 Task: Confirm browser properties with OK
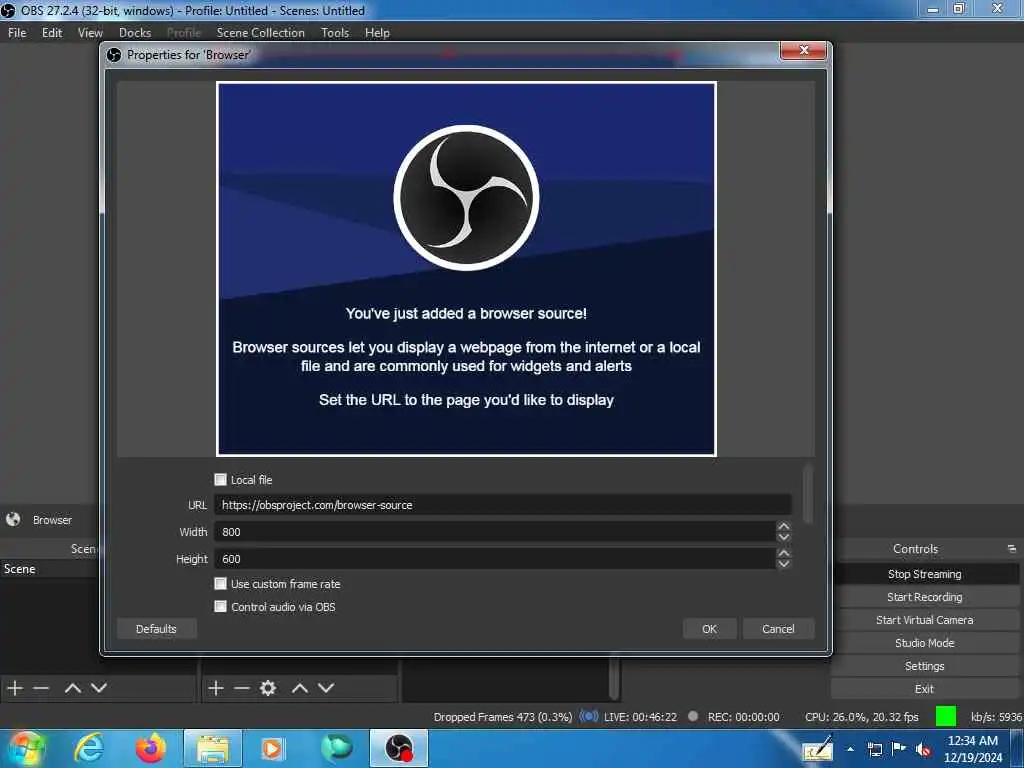709,629
